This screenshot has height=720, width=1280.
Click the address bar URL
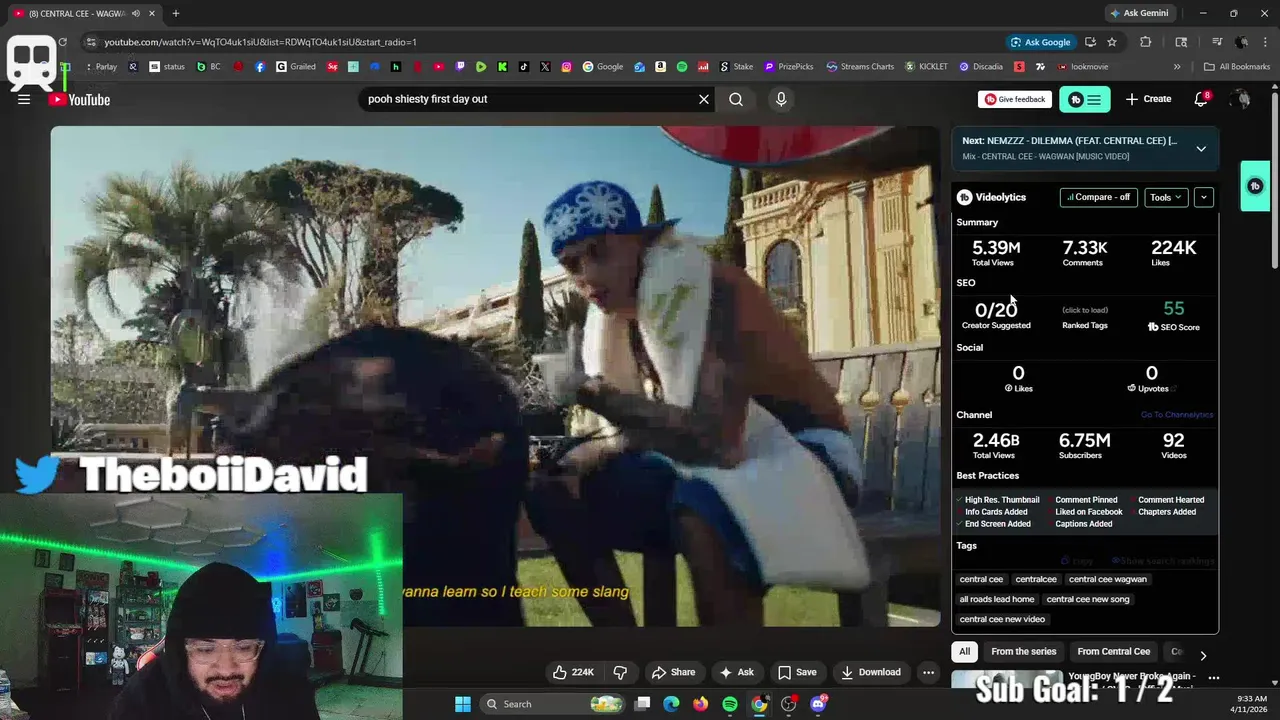[260, 42]
